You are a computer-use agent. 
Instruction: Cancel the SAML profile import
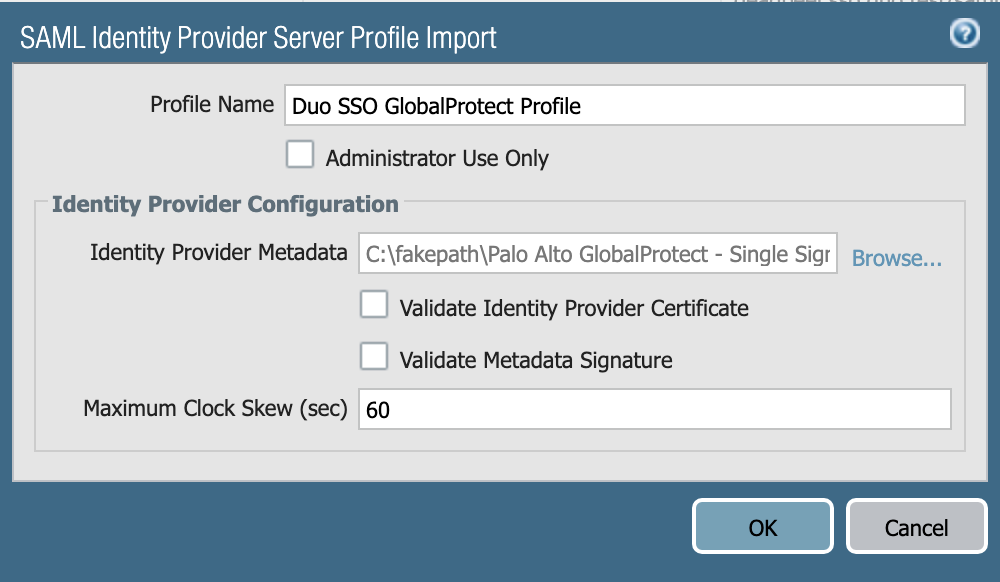(916, 527)
